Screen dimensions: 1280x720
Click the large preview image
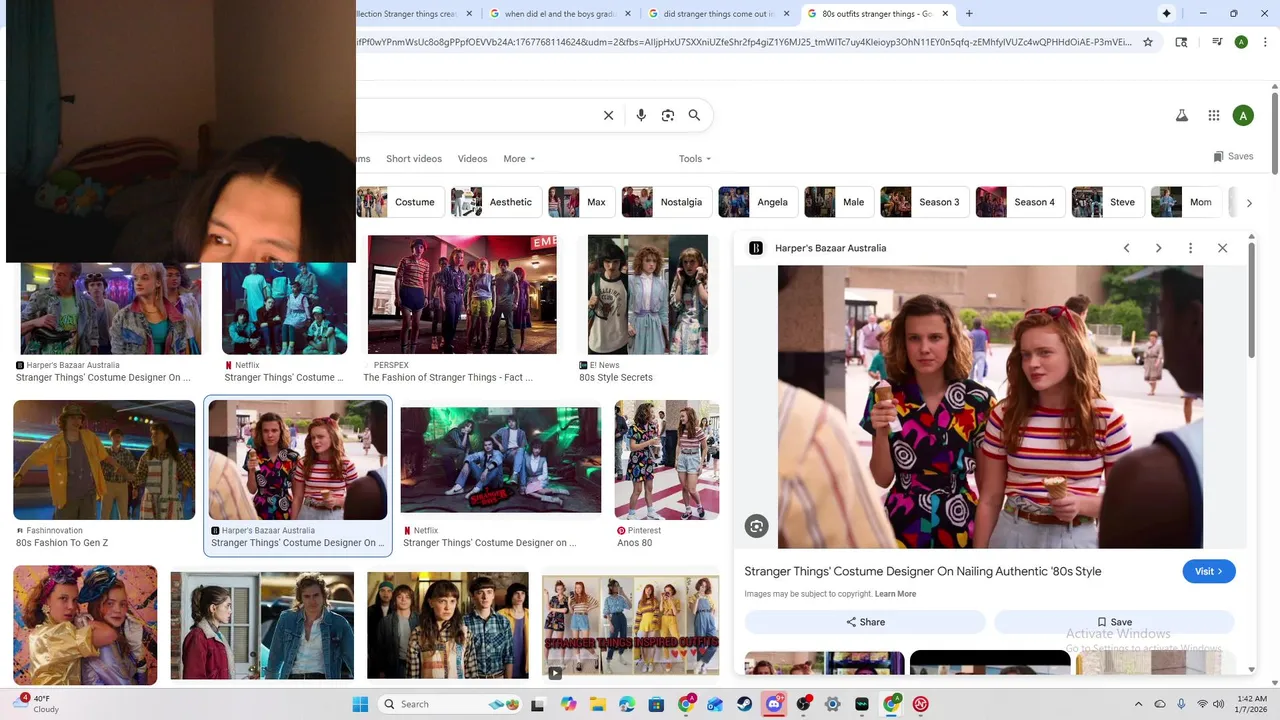[x=990, y=406]
